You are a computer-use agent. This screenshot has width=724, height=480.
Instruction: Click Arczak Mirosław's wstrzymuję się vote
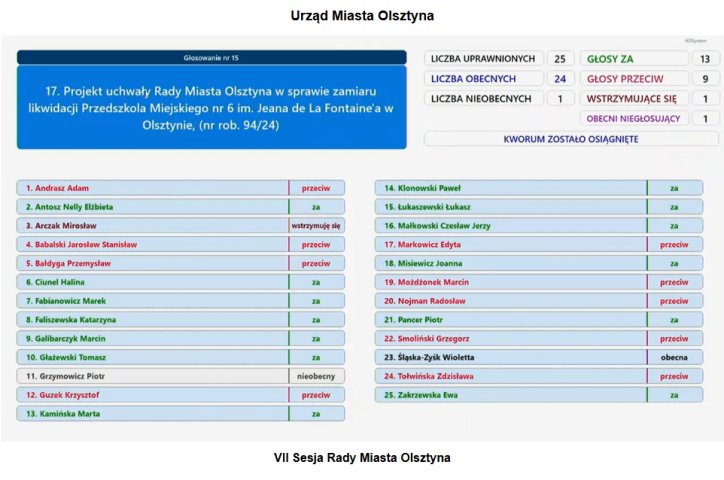(x=316, y=226)
